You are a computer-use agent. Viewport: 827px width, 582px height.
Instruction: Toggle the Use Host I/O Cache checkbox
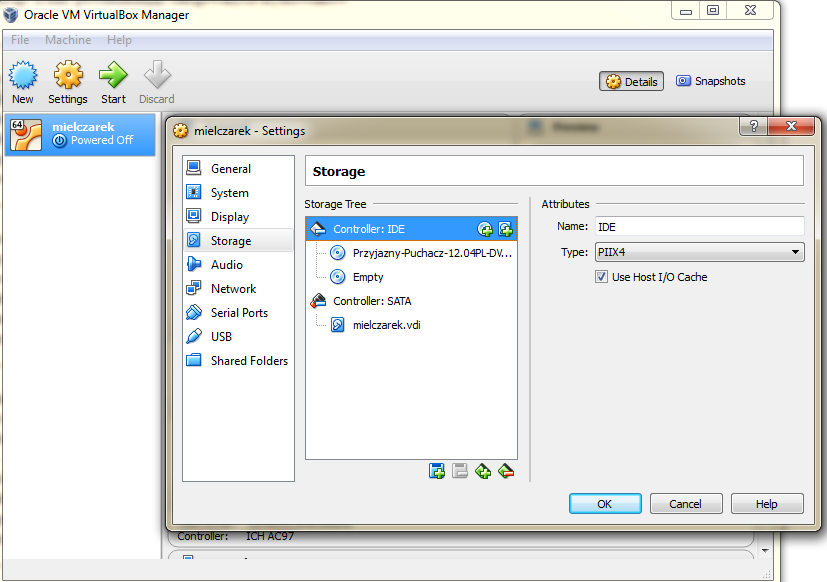(601, 276)
